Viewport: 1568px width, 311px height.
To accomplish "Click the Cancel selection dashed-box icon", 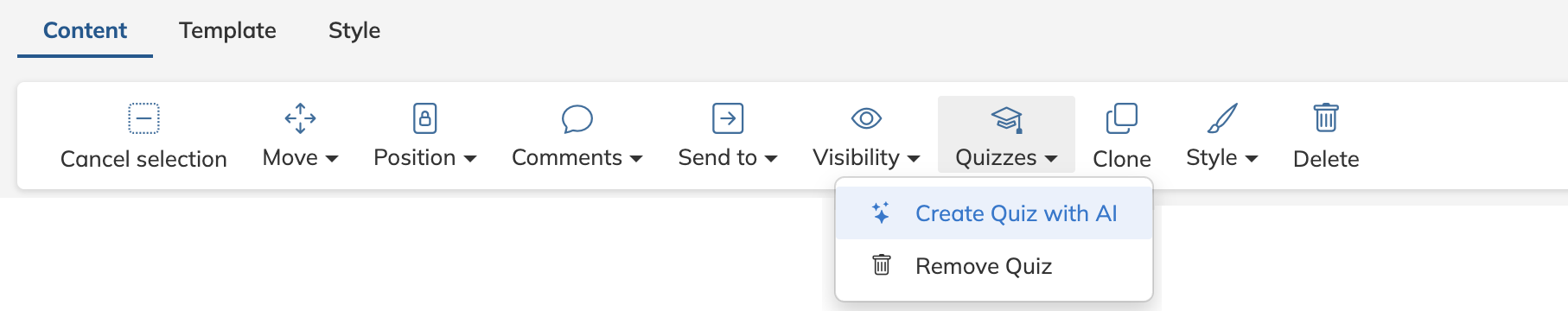I will point(143,118).
